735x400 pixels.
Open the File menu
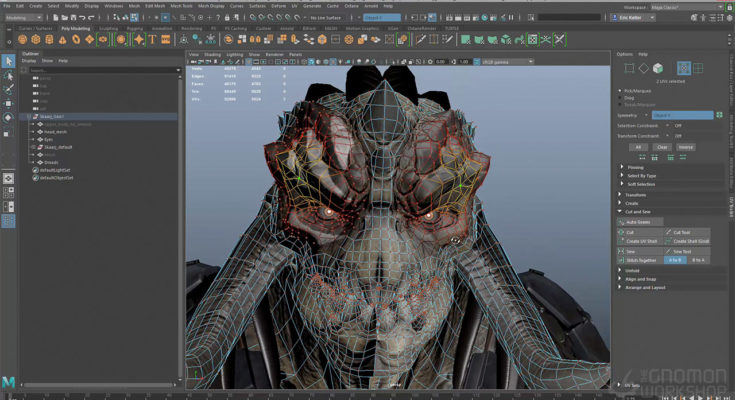(x=7, y=6)
